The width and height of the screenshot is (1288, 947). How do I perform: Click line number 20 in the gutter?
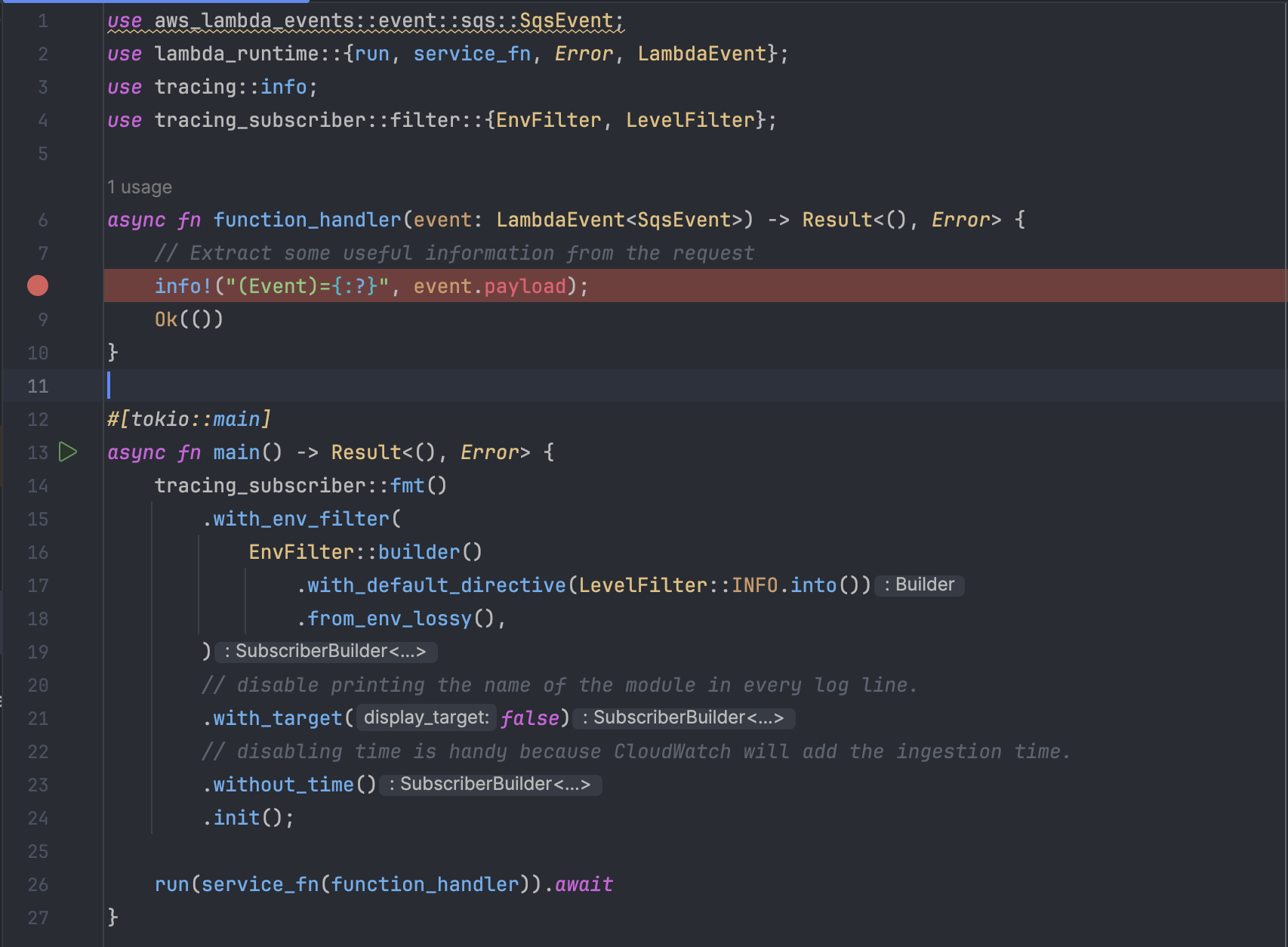pos(38,685)
